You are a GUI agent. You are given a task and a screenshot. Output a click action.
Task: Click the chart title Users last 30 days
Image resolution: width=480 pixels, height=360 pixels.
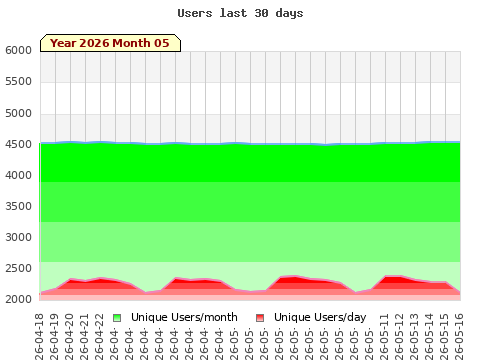[x=240, y=13]
